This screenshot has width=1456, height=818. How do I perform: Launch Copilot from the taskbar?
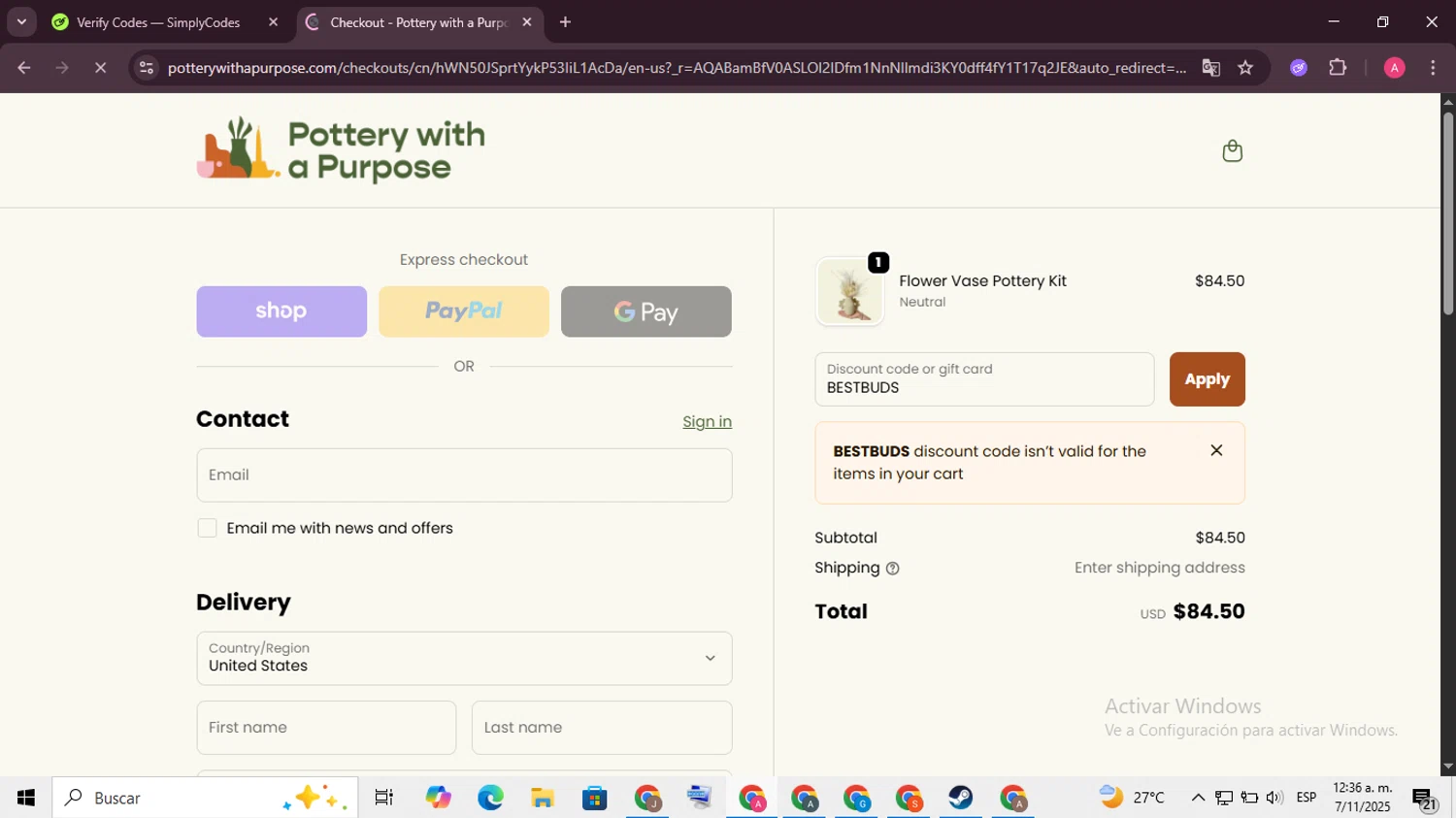click(x=438, y=798)
